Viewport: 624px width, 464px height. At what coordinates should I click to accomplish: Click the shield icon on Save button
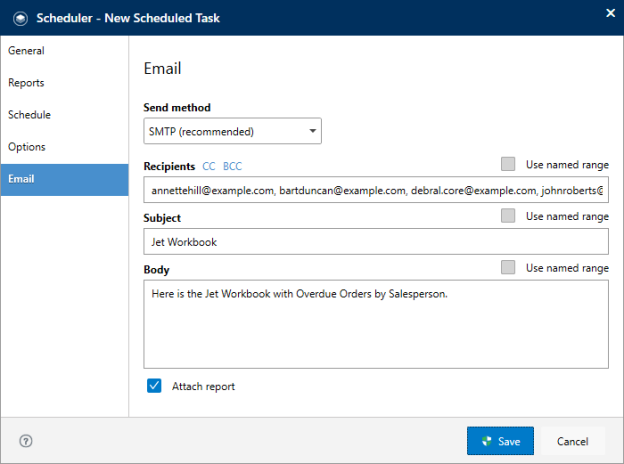coord(486,441)
